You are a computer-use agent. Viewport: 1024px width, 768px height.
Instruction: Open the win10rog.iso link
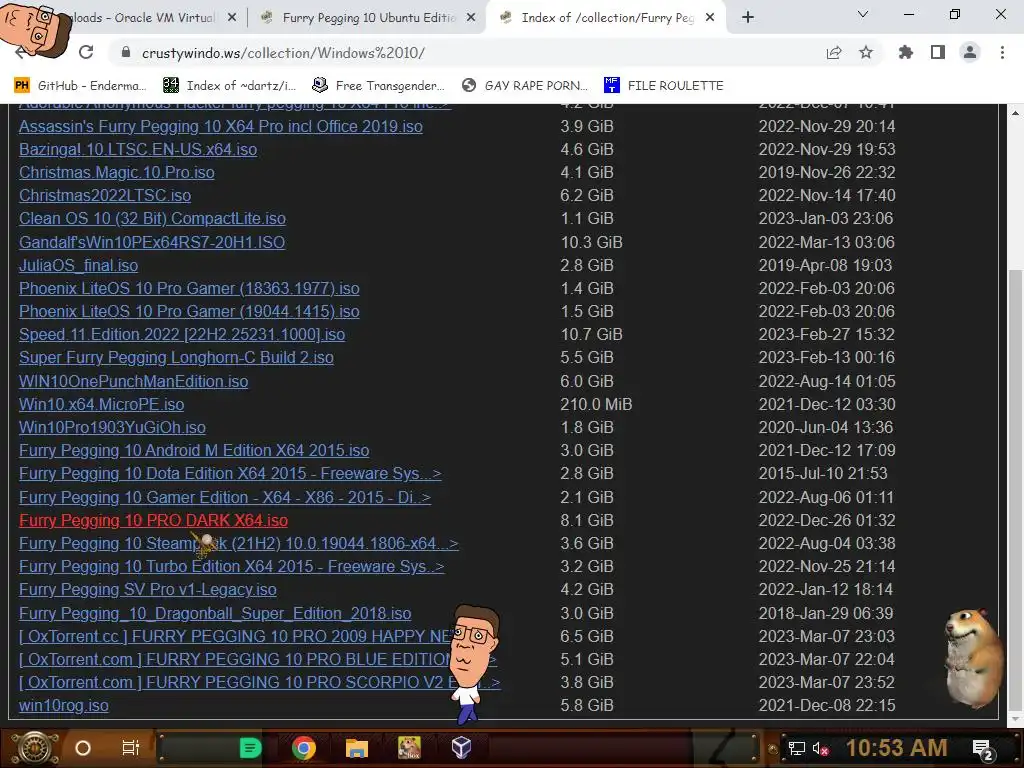click(64, 705)
